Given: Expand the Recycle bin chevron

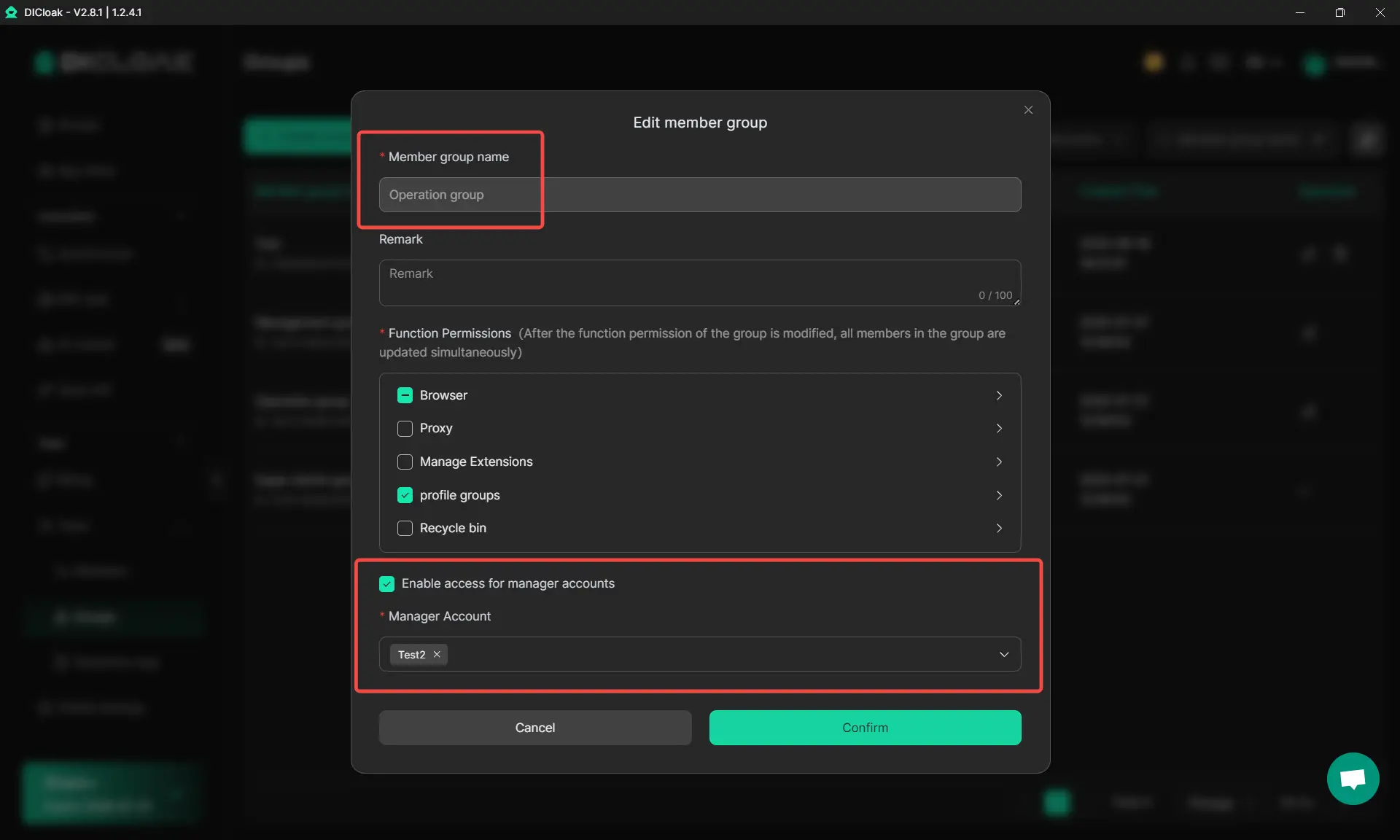Looking at the screenshot, I should click(x=999, y=528).
